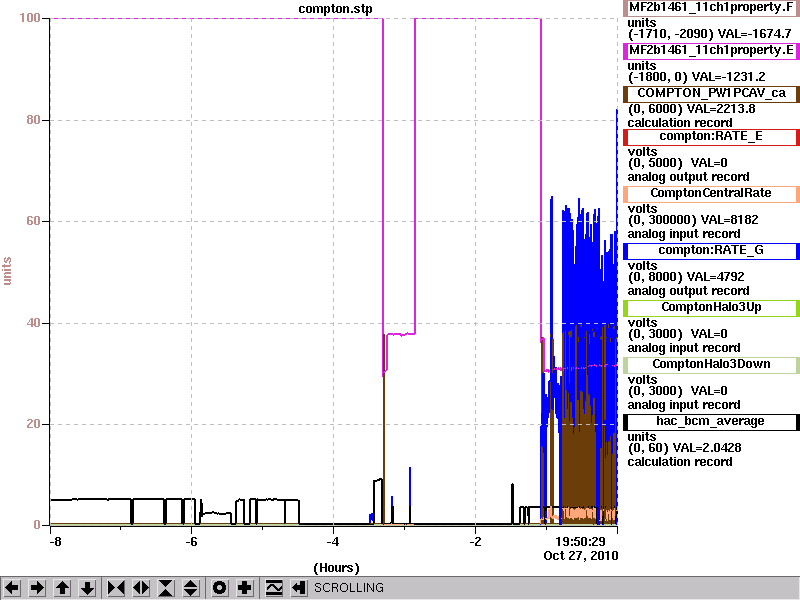Screen dimensions: 800x600
Task: Click the plus-shaped toolbar button
Action: [x=244, y=588]
